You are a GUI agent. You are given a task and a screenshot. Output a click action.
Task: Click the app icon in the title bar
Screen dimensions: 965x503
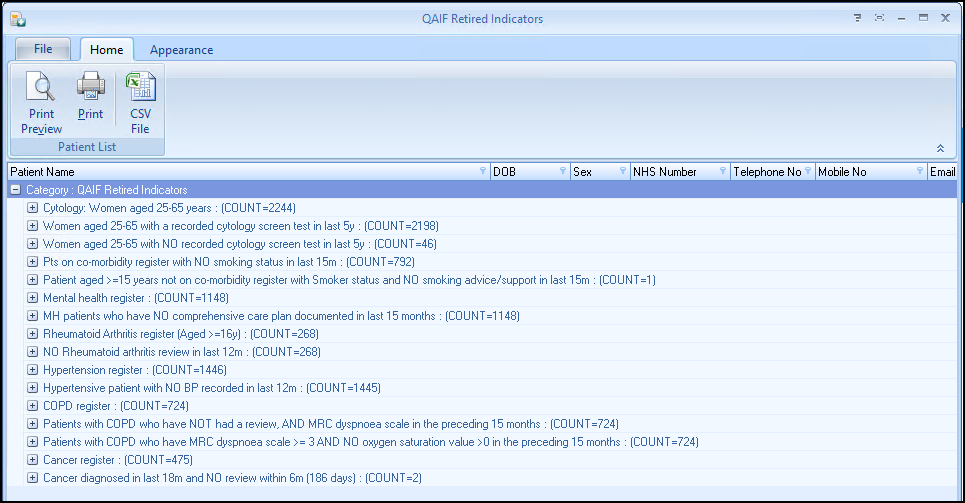[x=17, y=18]
